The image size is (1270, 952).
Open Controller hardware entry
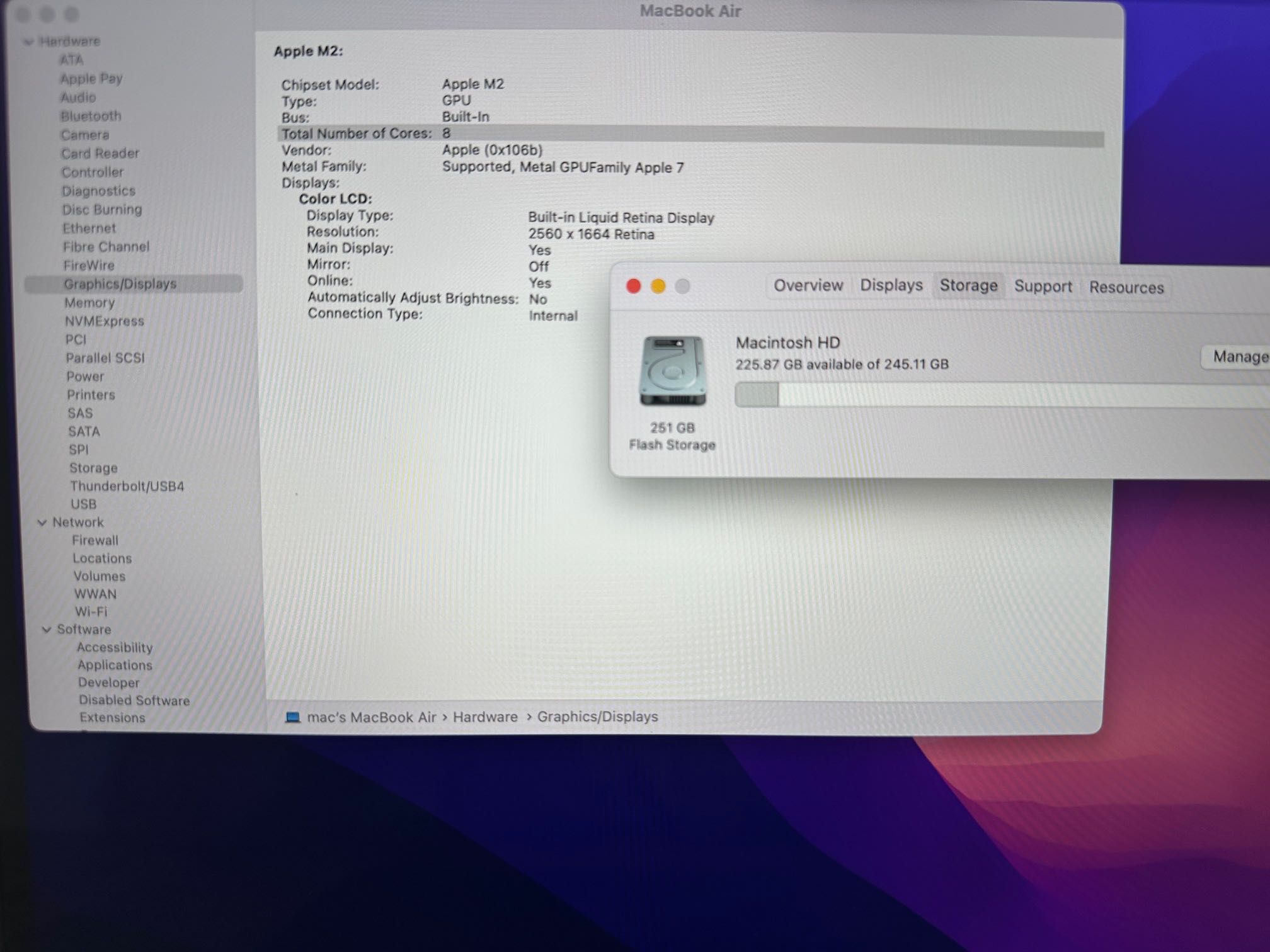(x=93, y=173)
